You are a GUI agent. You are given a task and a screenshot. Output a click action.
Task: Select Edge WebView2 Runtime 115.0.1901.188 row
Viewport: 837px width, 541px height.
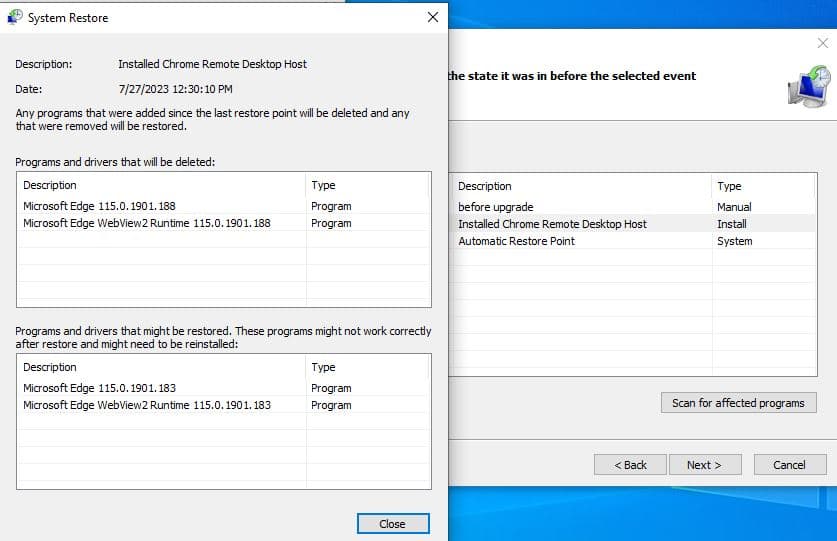coord(223,223)
